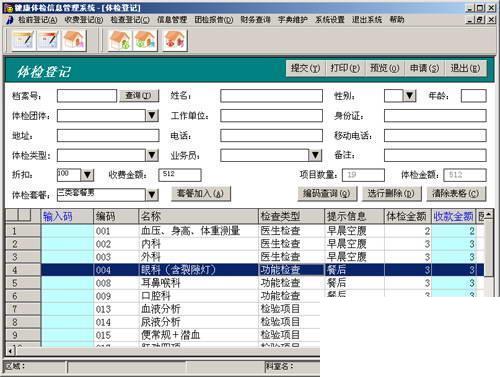The height and width of the screenshot is (377, 500).
Task: Open the 性别 dropdown
Action: click(x=410, y=96)
